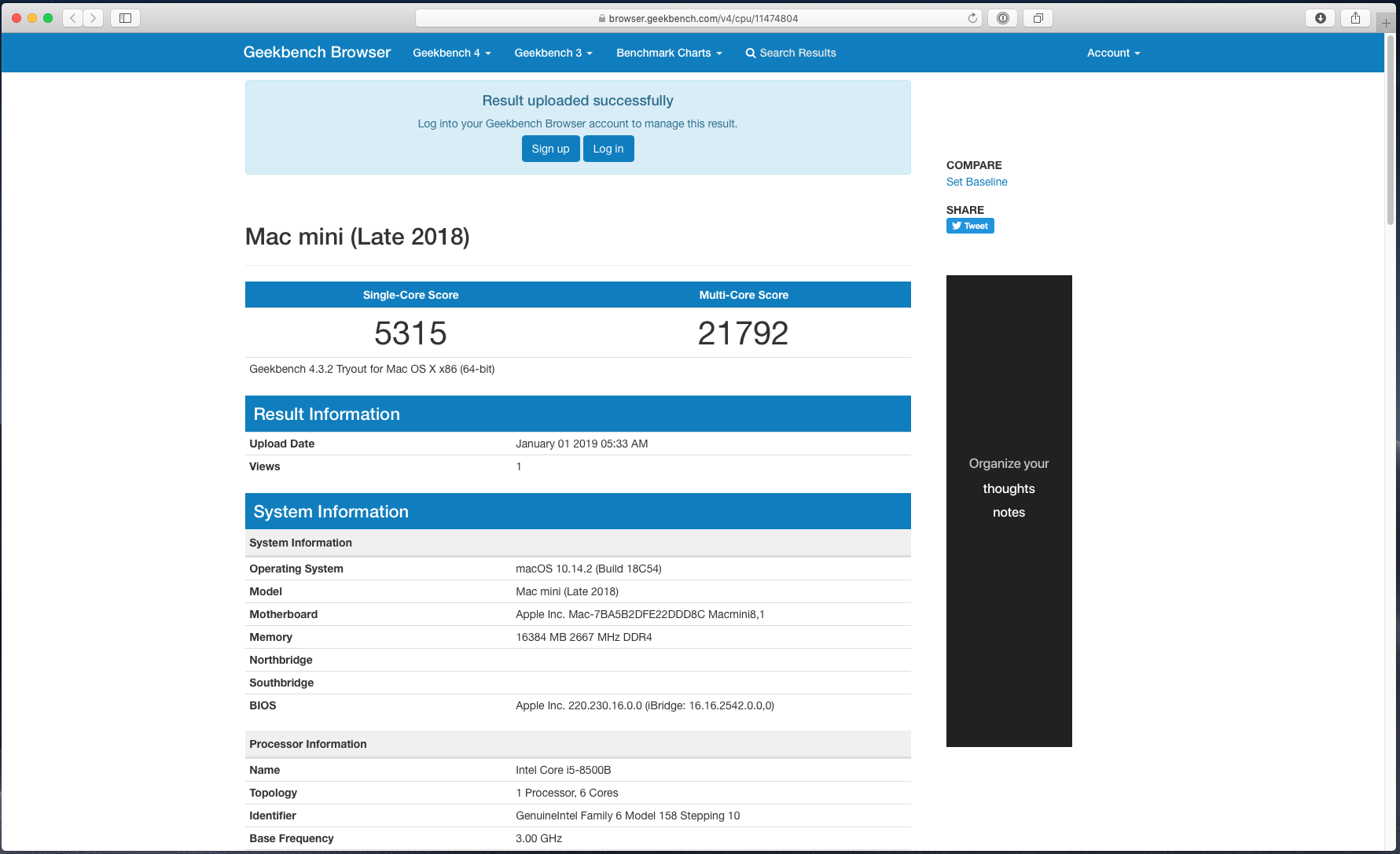Click the Southbridge row label
1400x854 pixels.
pos(281,683)
